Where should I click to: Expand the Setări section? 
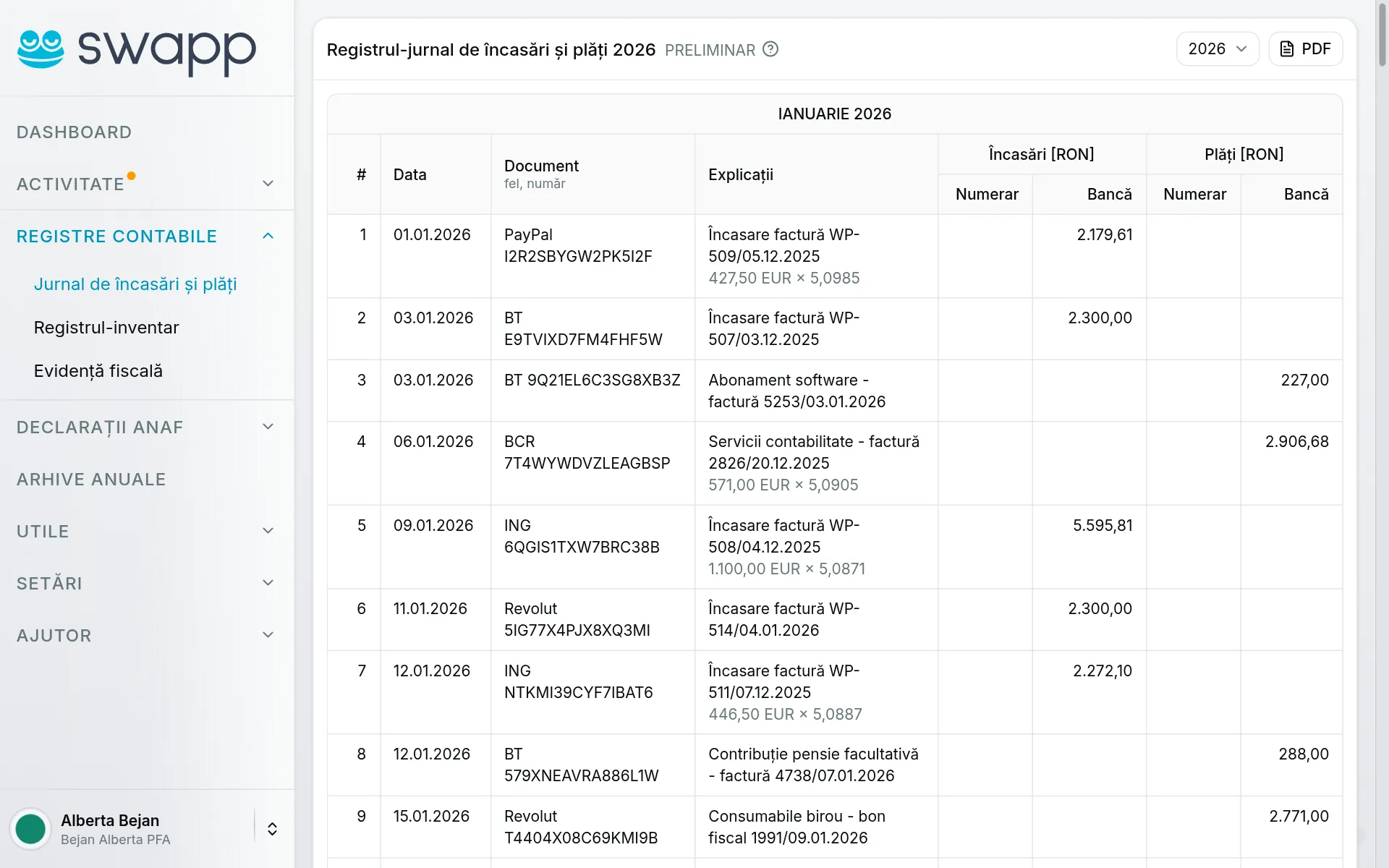pyautogui.click(x=147, y=583)
